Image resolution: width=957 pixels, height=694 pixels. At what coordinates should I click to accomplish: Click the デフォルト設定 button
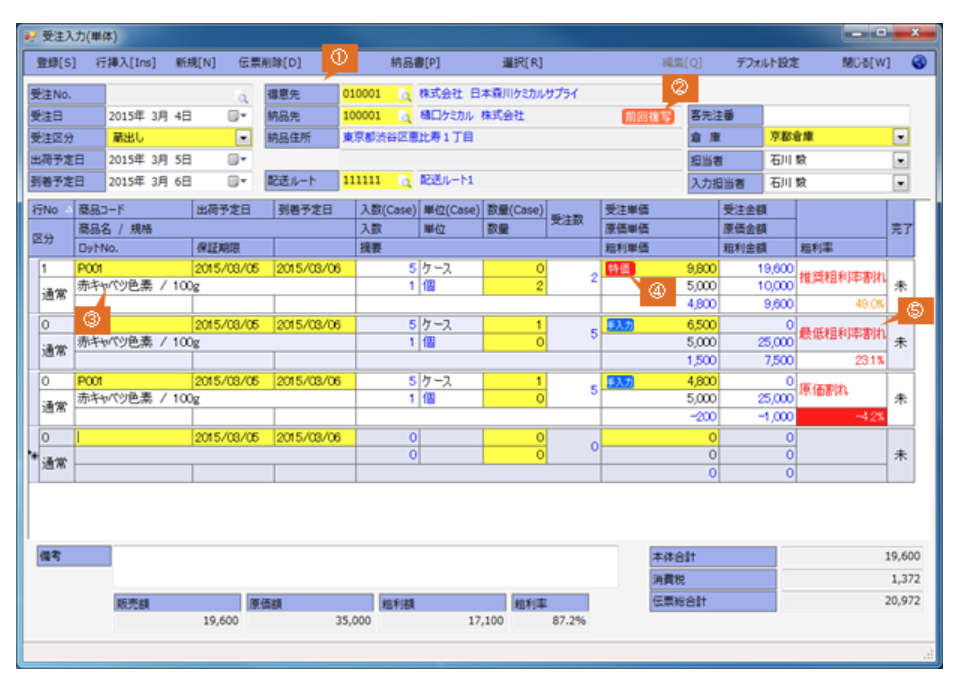tap(767, 63)
